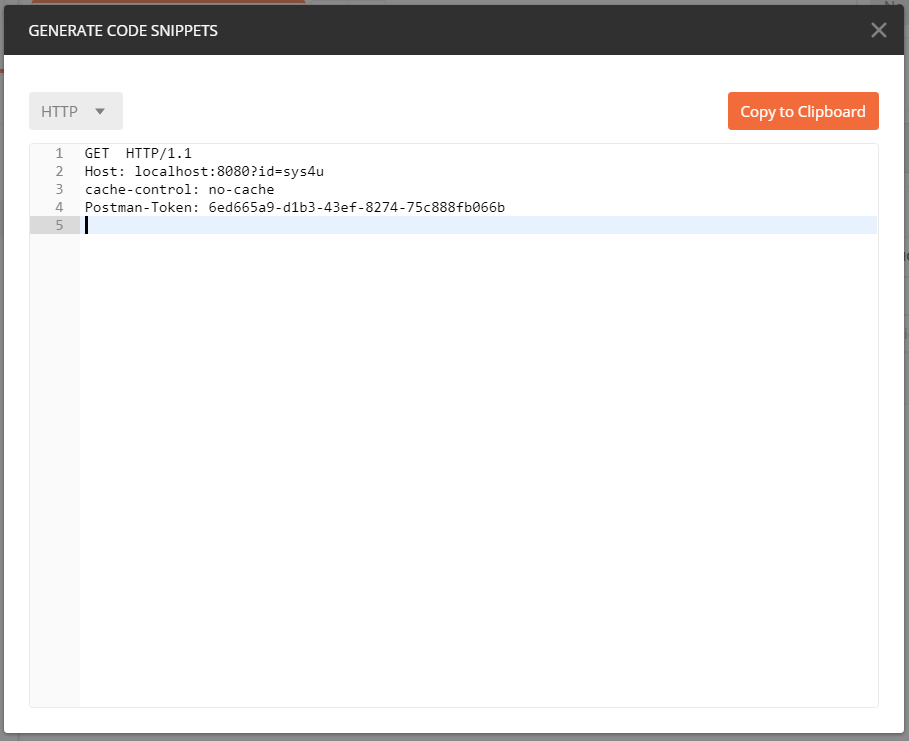Image resolution: width=909 pixels, height=741 pixels.
Task: Copy the snippet to clipboard
Action: pos(803,111)
